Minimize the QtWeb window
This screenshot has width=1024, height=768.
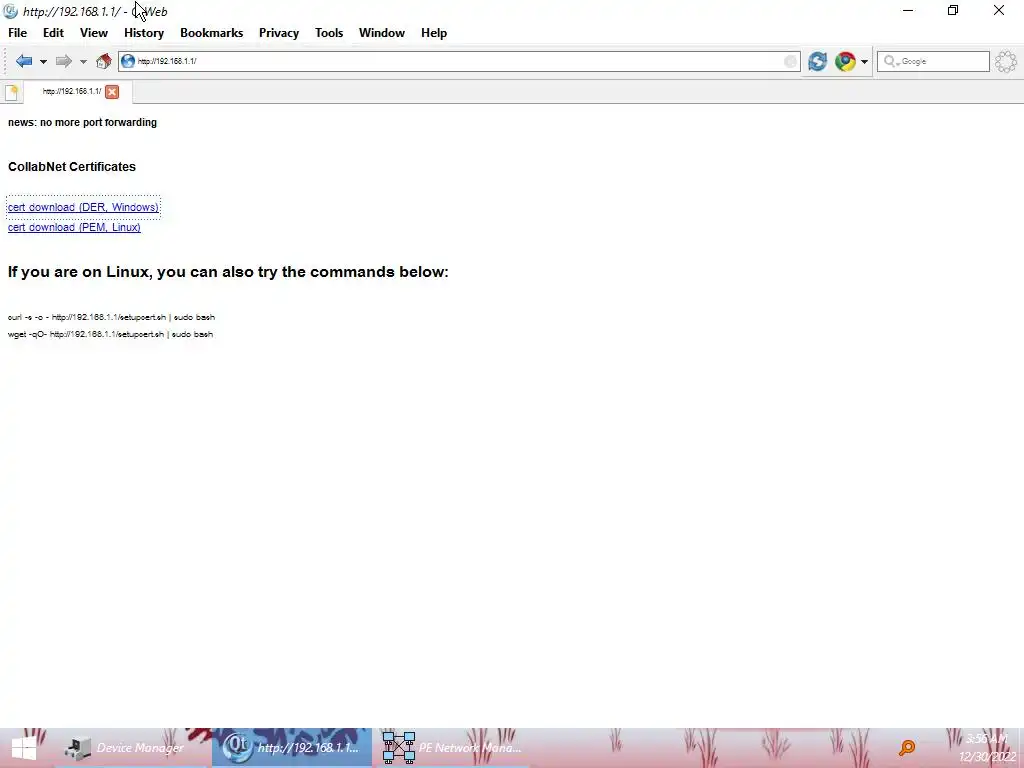908,10
